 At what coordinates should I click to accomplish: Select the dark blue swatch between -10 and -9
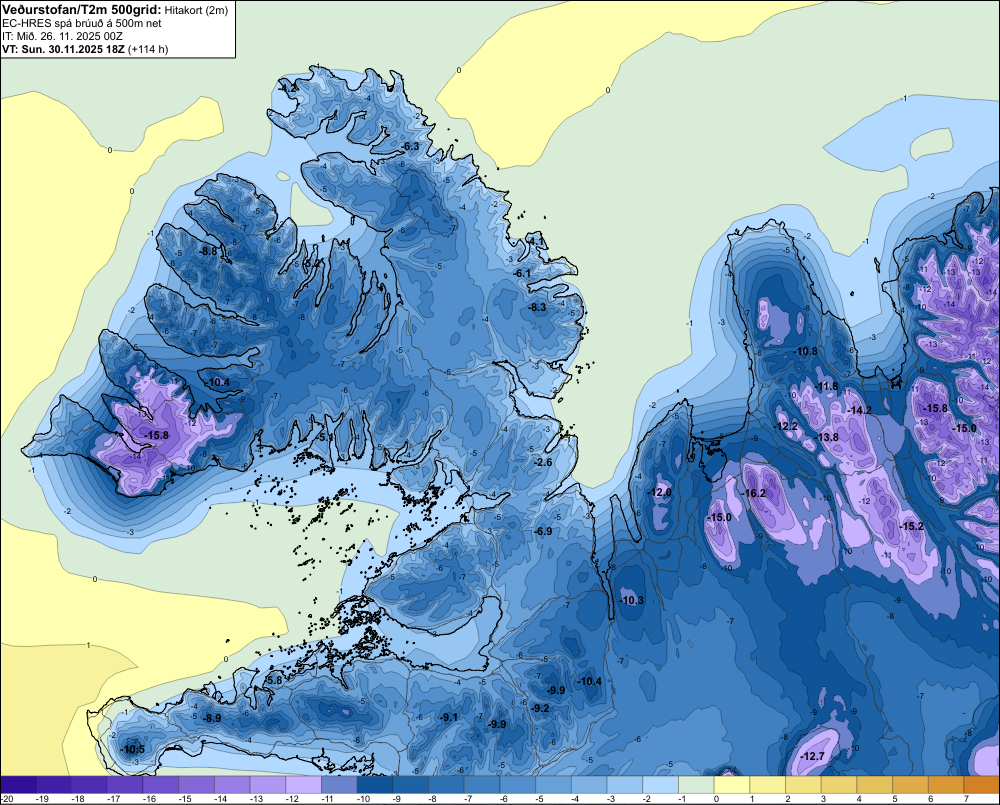[x=375, y=785]
